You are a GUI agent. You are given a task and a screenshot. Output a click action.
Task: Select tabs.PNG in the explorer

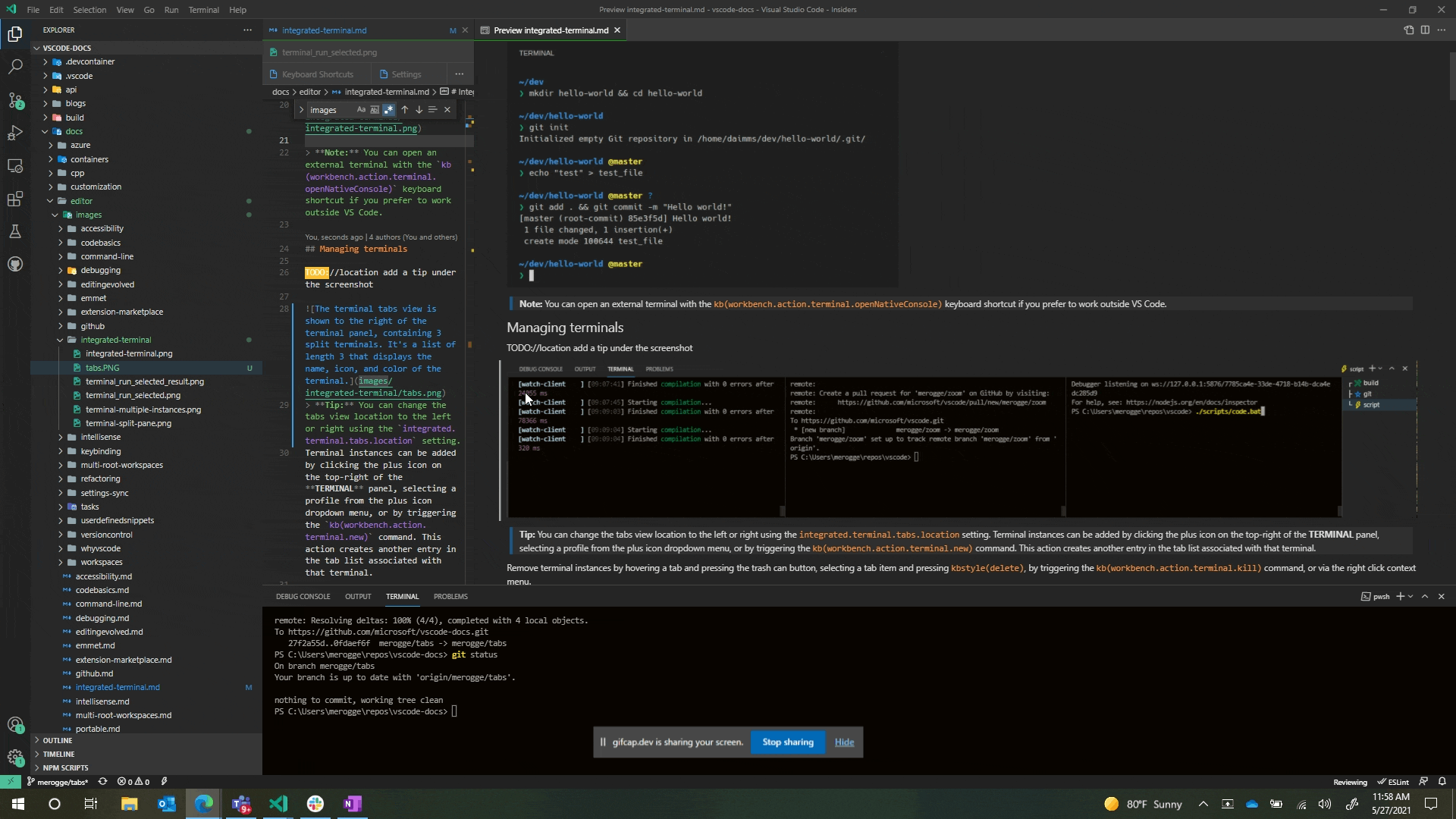coord(102,368)
